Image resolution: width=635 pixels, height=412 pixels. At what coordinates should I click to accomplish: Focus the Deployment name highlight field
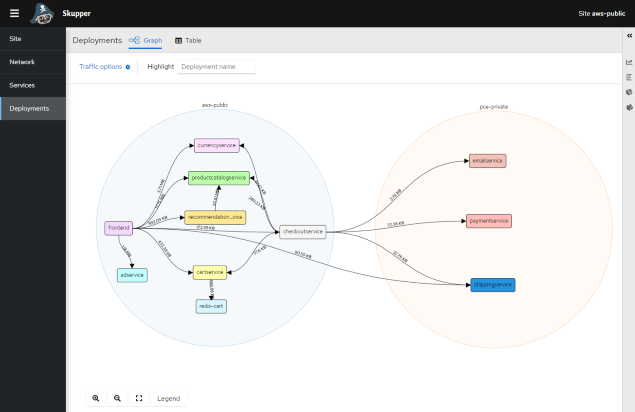[217, 66]
